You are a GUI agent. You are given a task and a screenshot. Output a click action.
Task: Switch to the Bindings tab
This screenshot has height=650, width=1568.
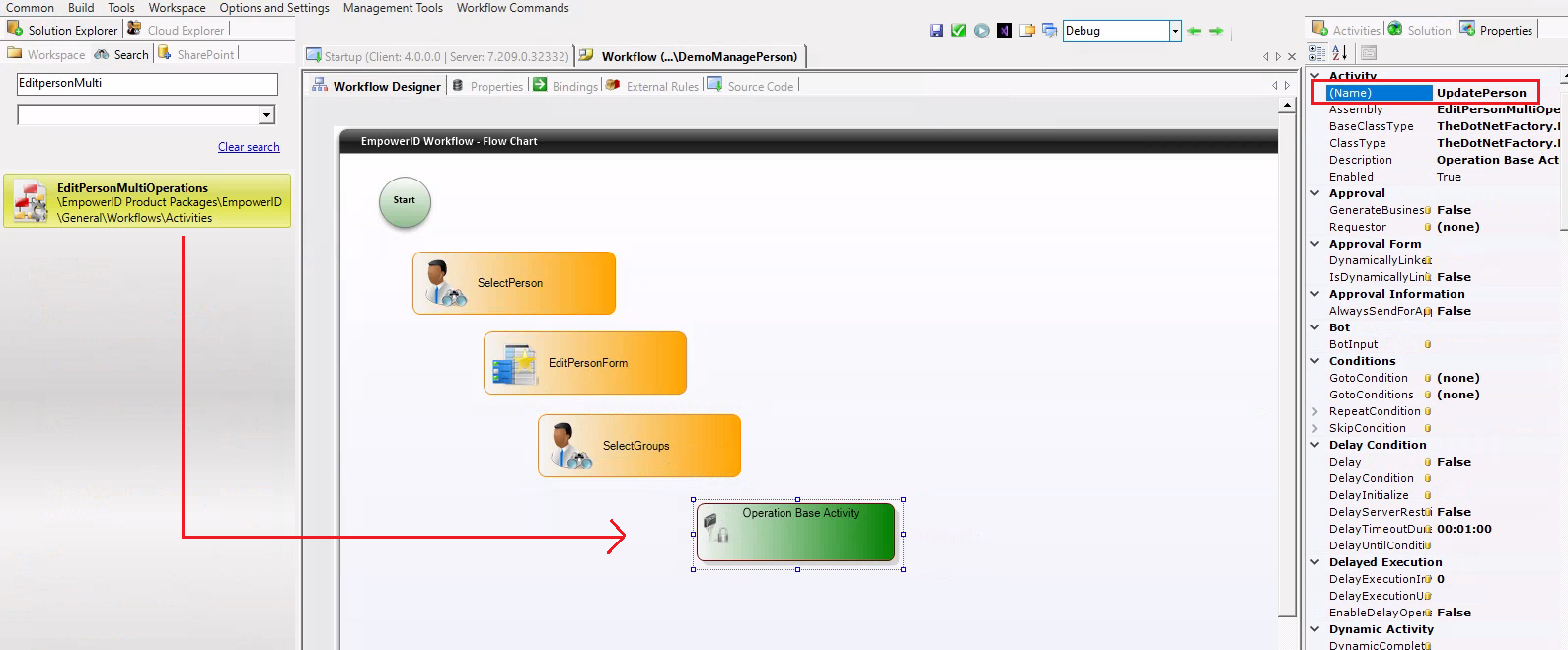pos(565,86)
